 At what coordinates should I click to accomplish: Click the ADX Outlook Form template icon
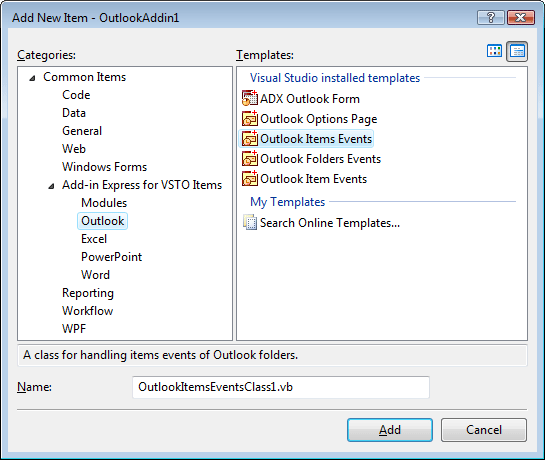250,98
